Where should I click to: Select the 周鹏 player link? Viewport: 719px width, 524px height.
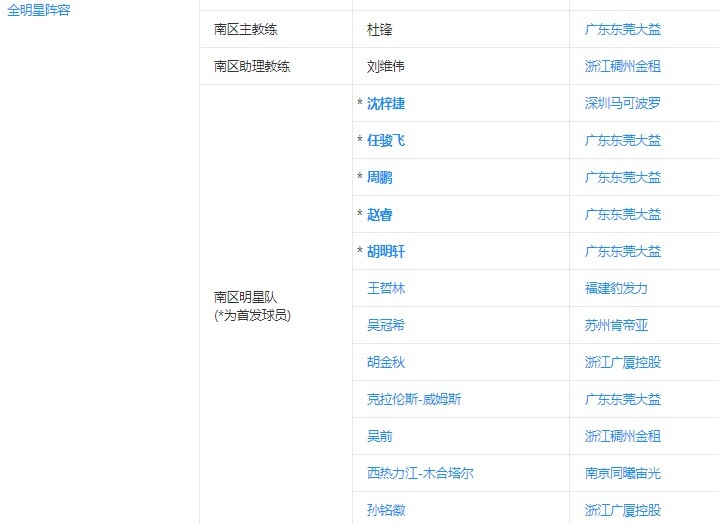pos(380,177)
